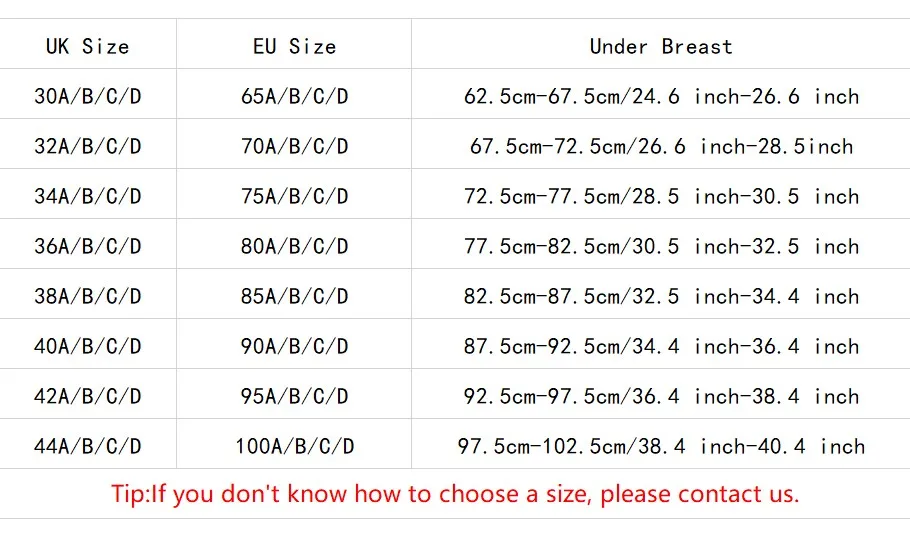
Task: Click the UK Size column header
Action: click(x=88, y=46)
